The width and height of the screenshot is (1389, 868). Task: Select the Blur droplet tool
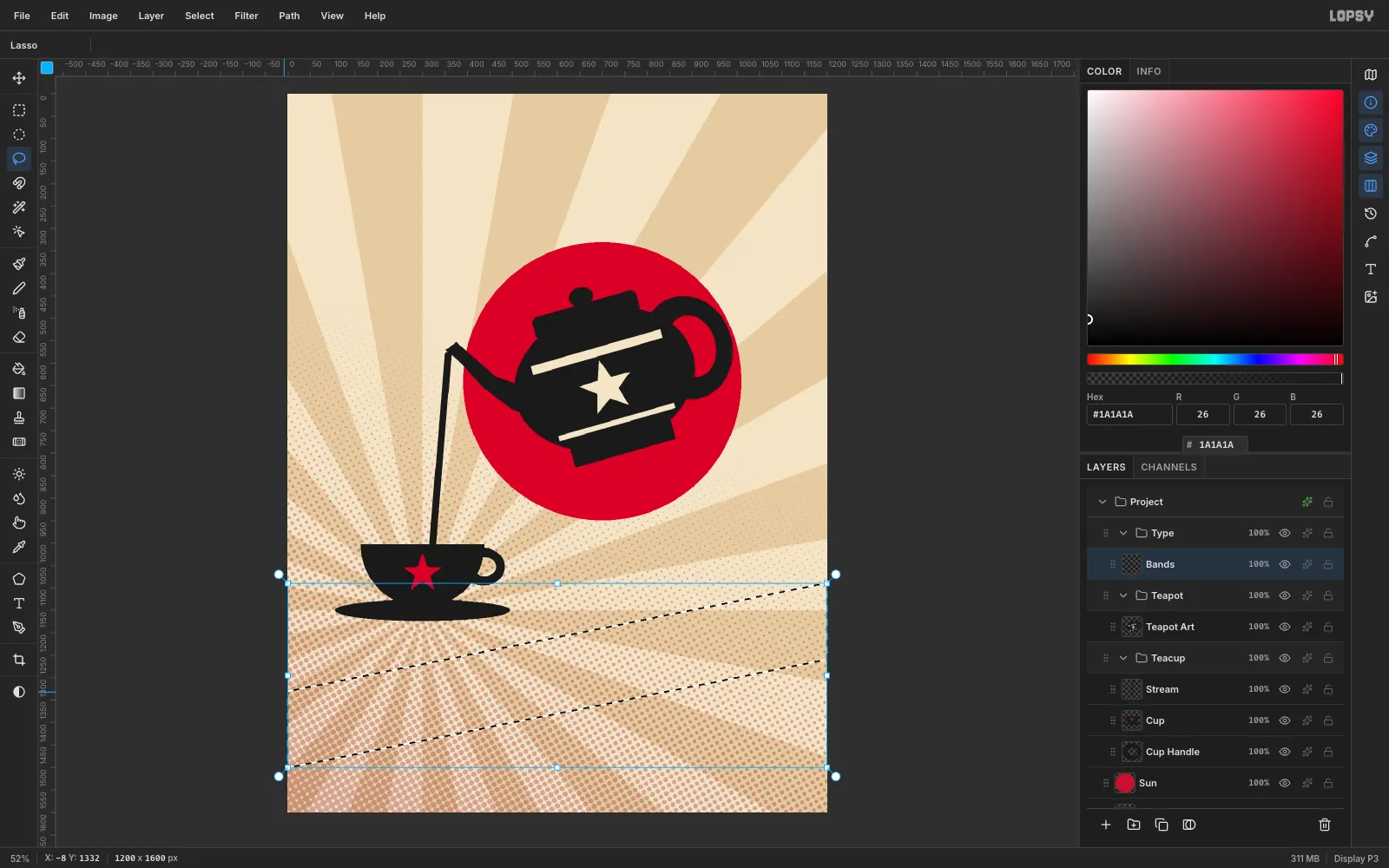(x=19, y=498)
